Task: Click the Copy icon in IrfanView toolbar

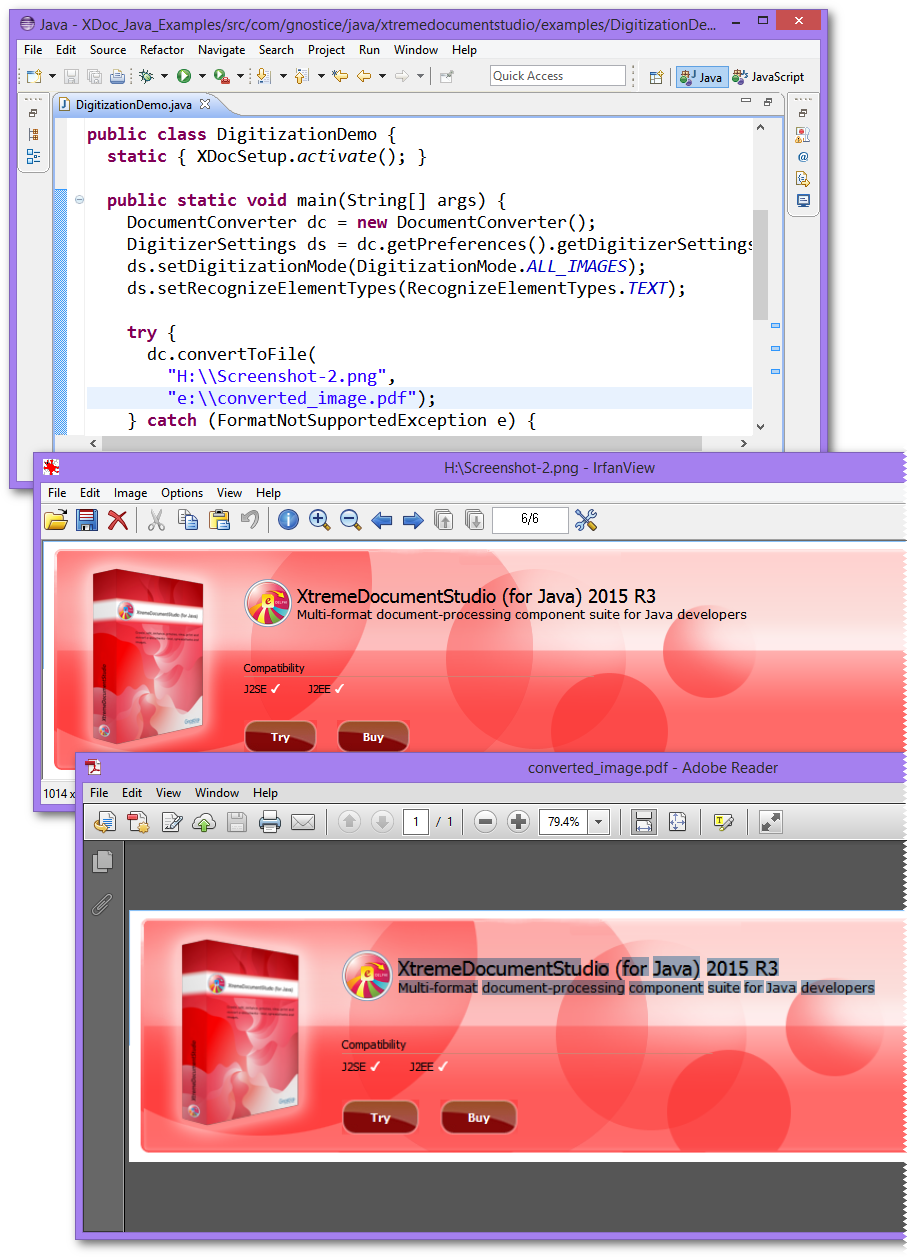Action: point(188,519)
